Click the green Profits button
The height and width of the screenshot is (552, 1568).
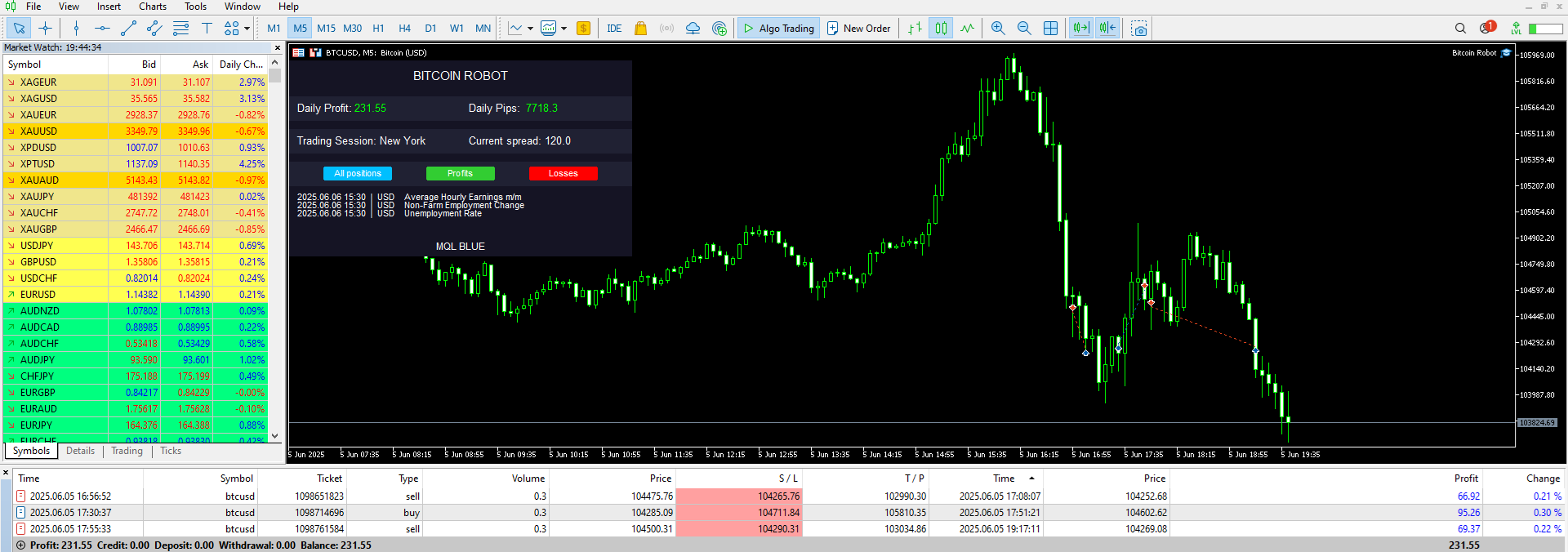pos(461,173)
